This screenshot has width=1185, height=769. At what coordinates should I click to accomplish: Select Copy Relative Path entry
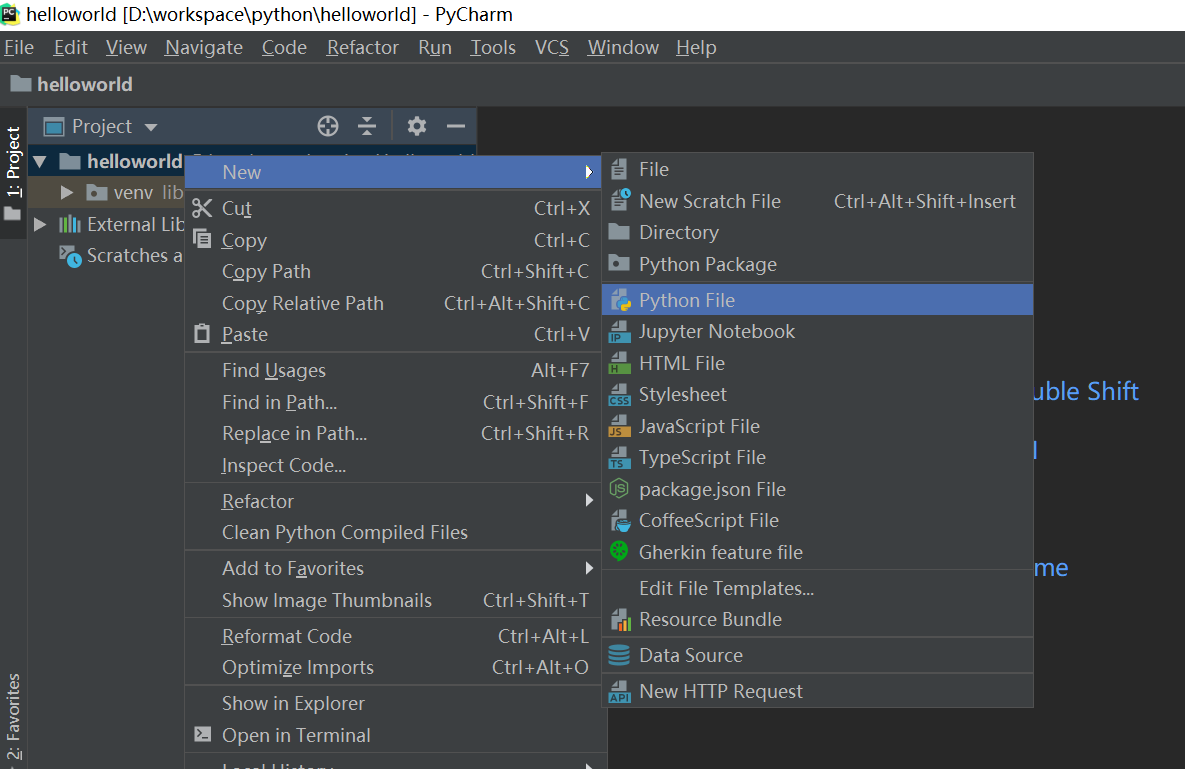point(393,303)
